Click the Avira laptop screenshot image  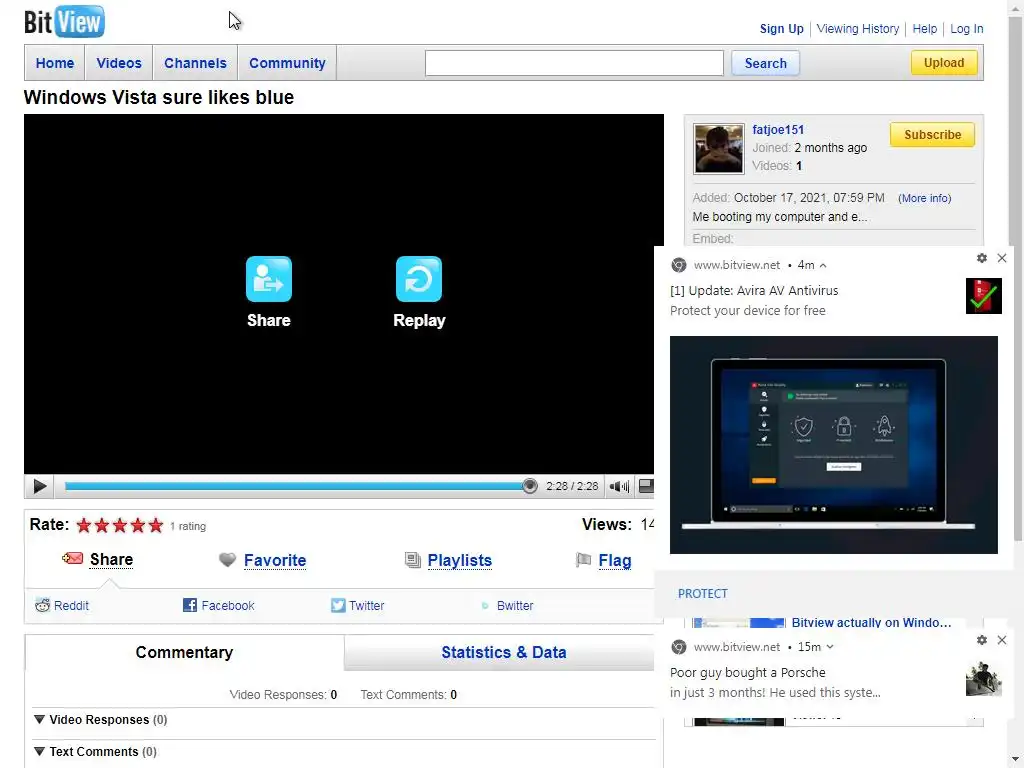pos(833,445)
